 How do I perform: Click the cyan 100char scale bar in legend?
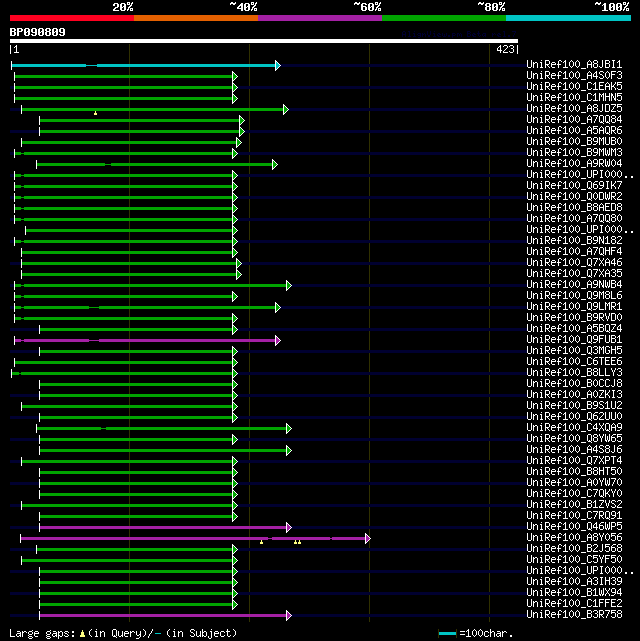click(x=447, y=634)
